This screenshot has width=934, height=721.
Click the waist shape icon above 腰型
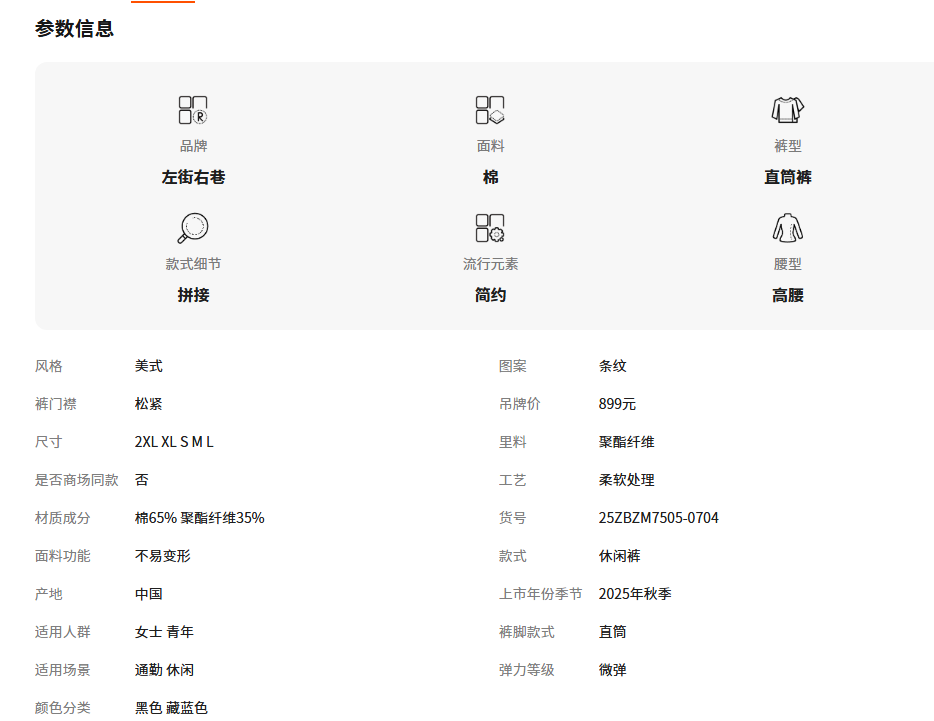pos(787,228)
